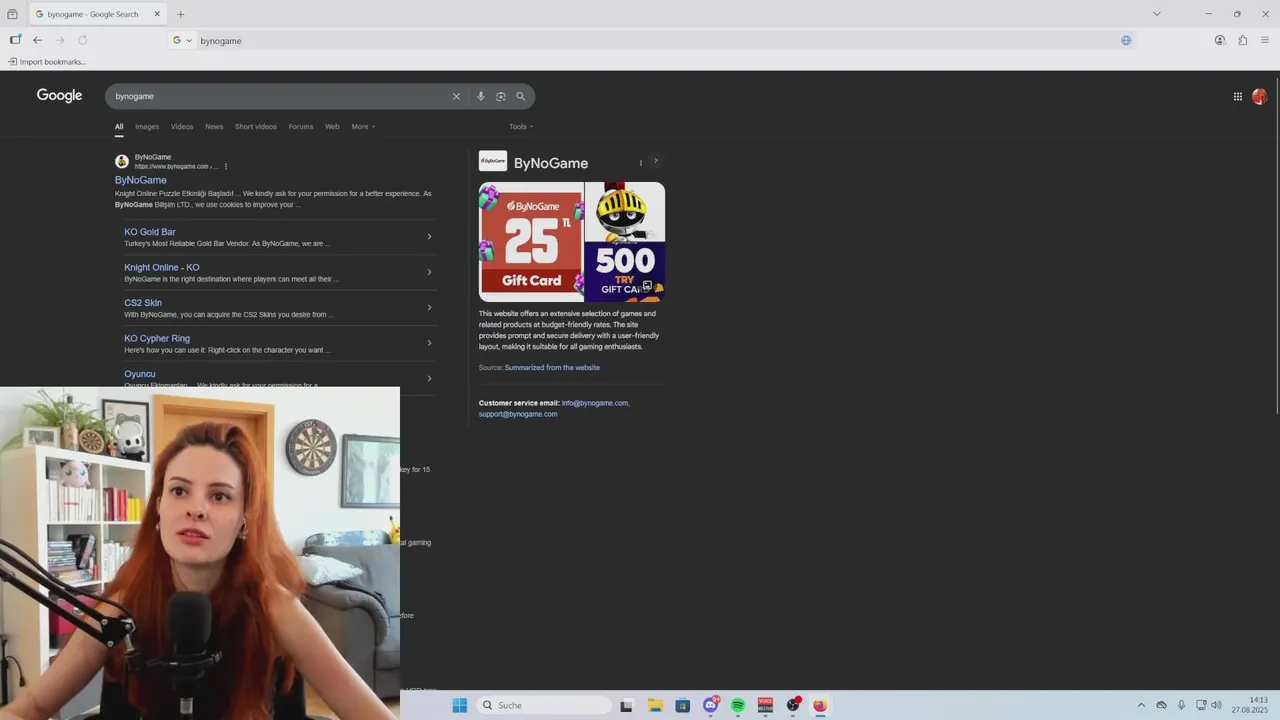Switch to the Videos tab
This screenshot has height=720, width=1280.
(182, 127)
